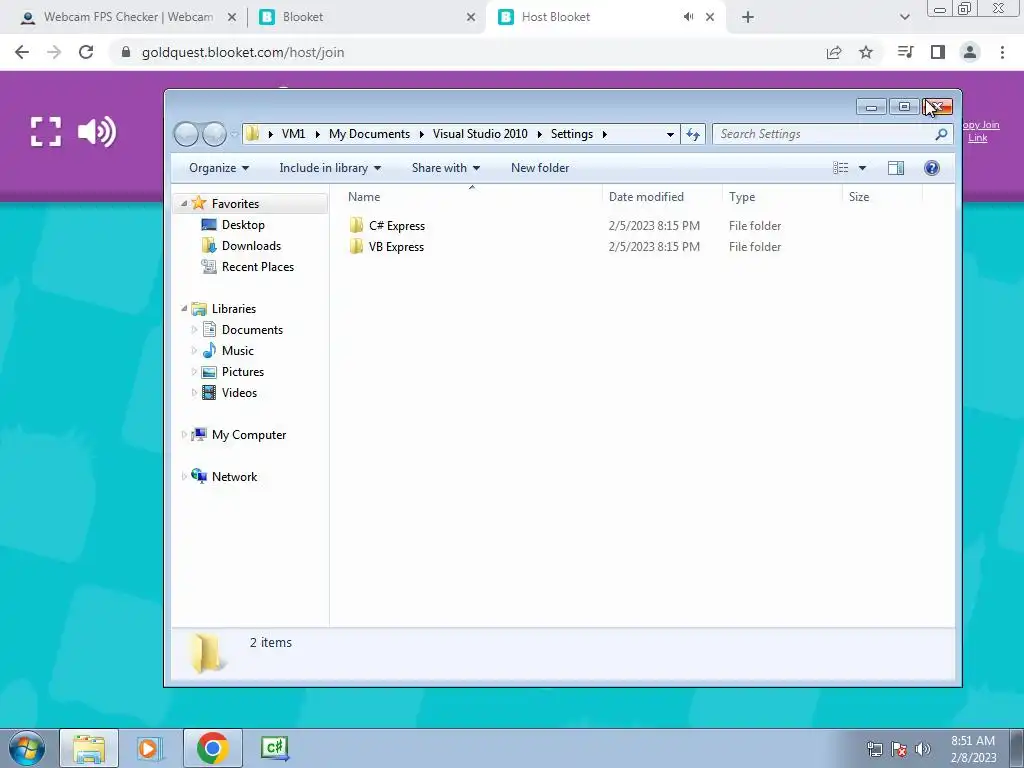1024x768 pixels.
Task: Expand the Network tree node
Action: 184,476
